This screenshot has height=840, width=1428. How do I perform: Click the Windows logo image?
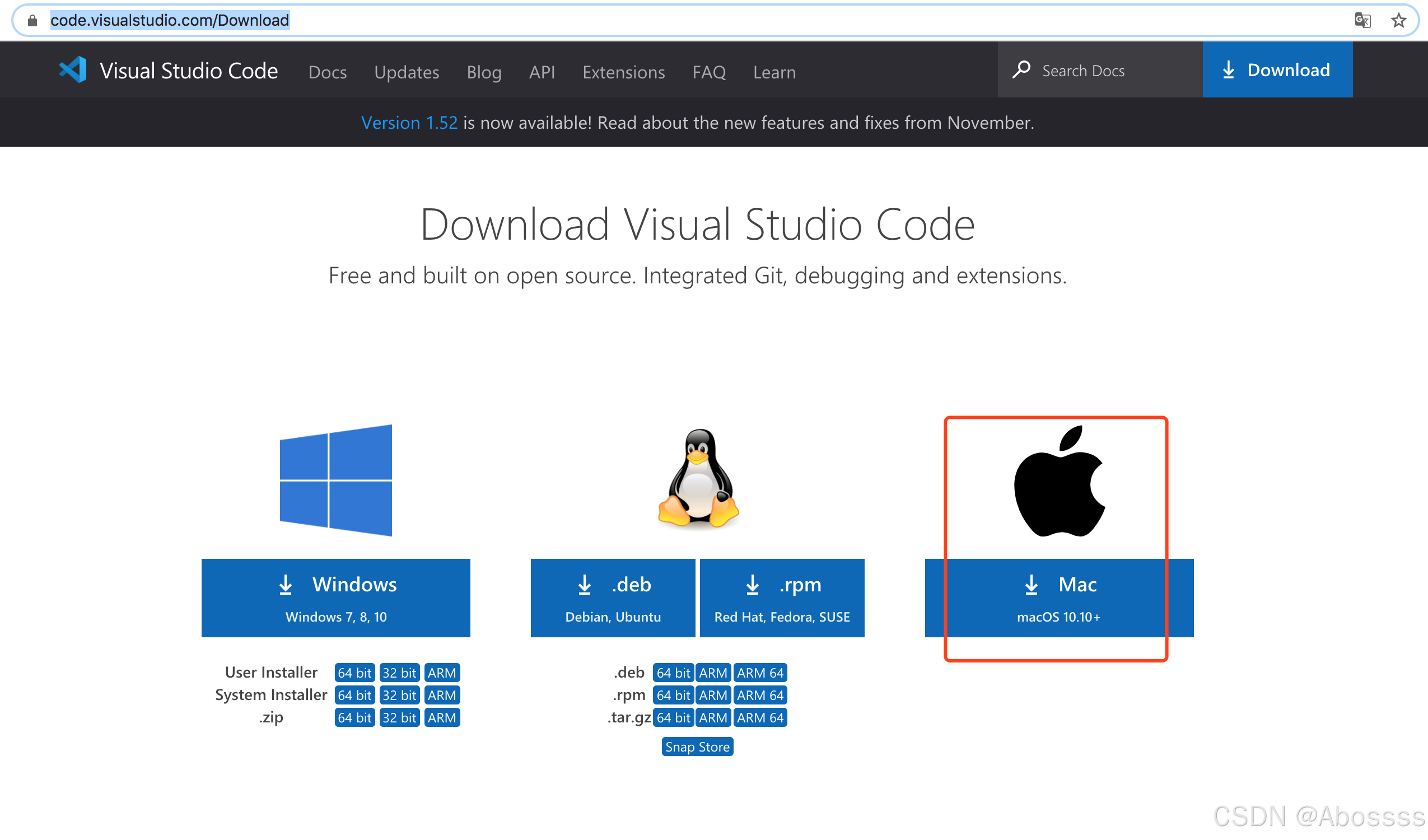336,480
